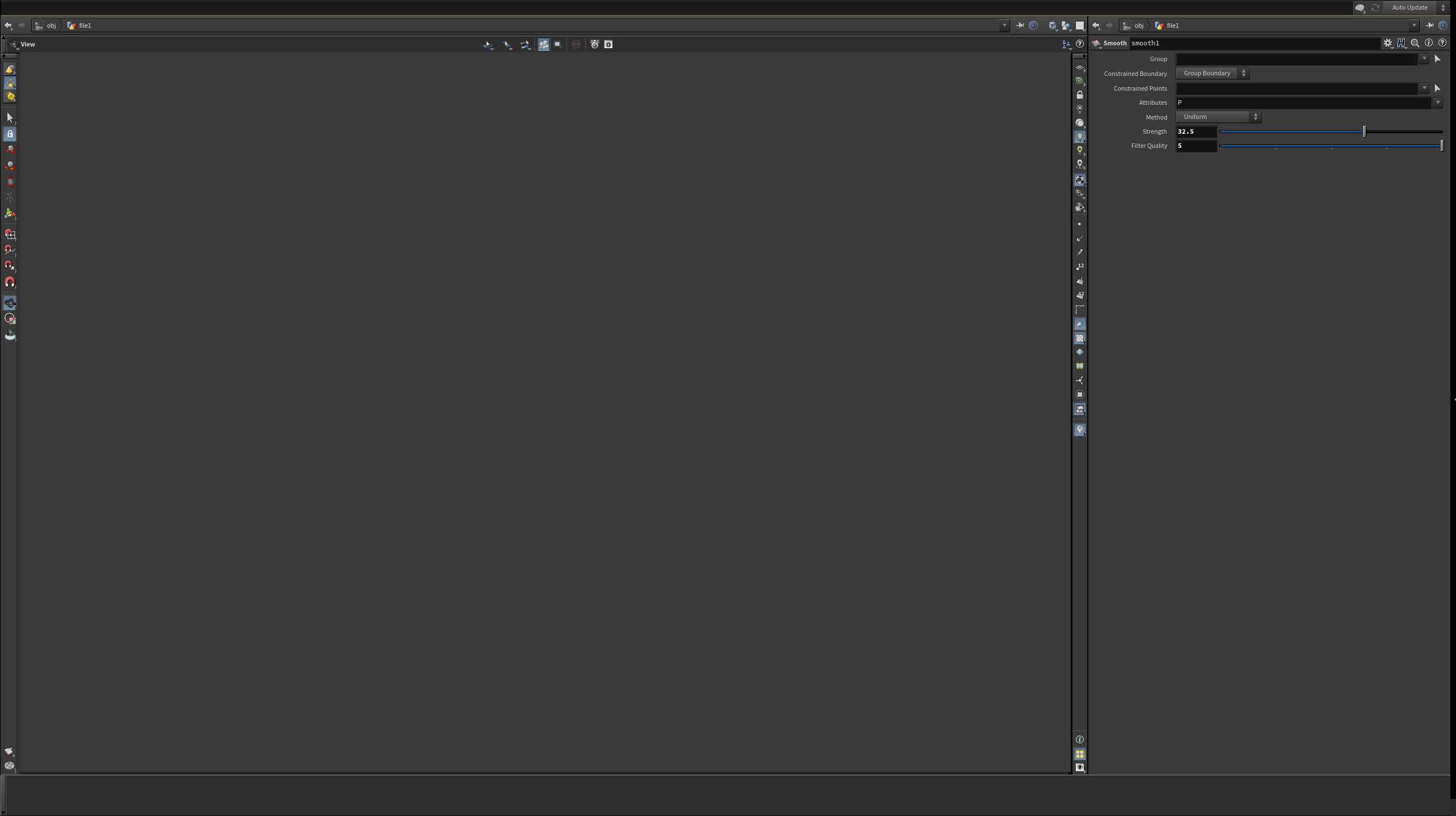Click the Group text field
This screenshot has height=816, width=1456.
point(1297,59)
